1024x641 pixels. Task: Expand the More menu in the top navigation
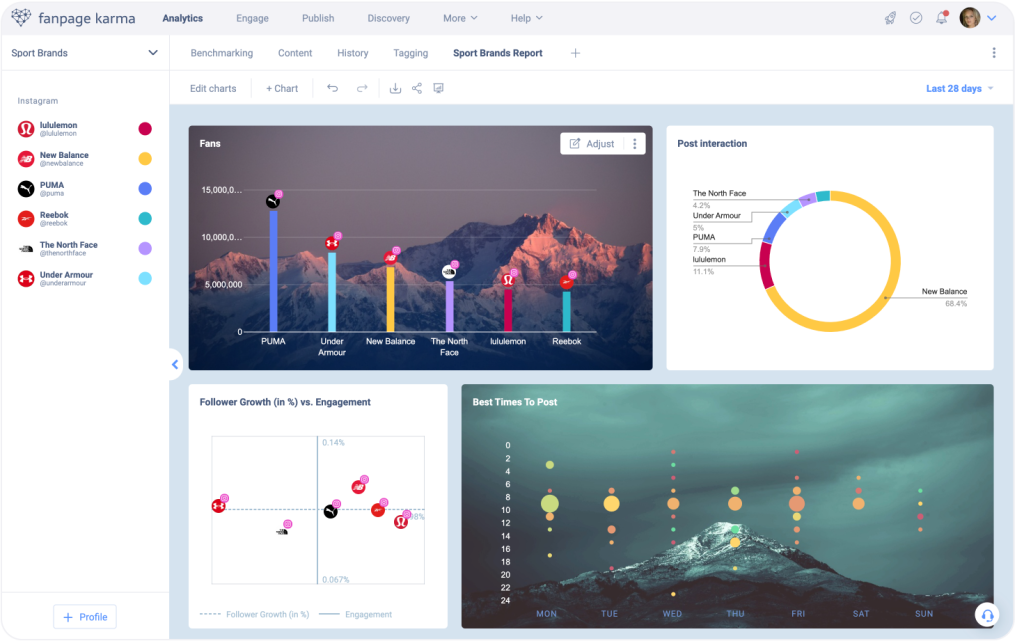(x=460, y=18)
